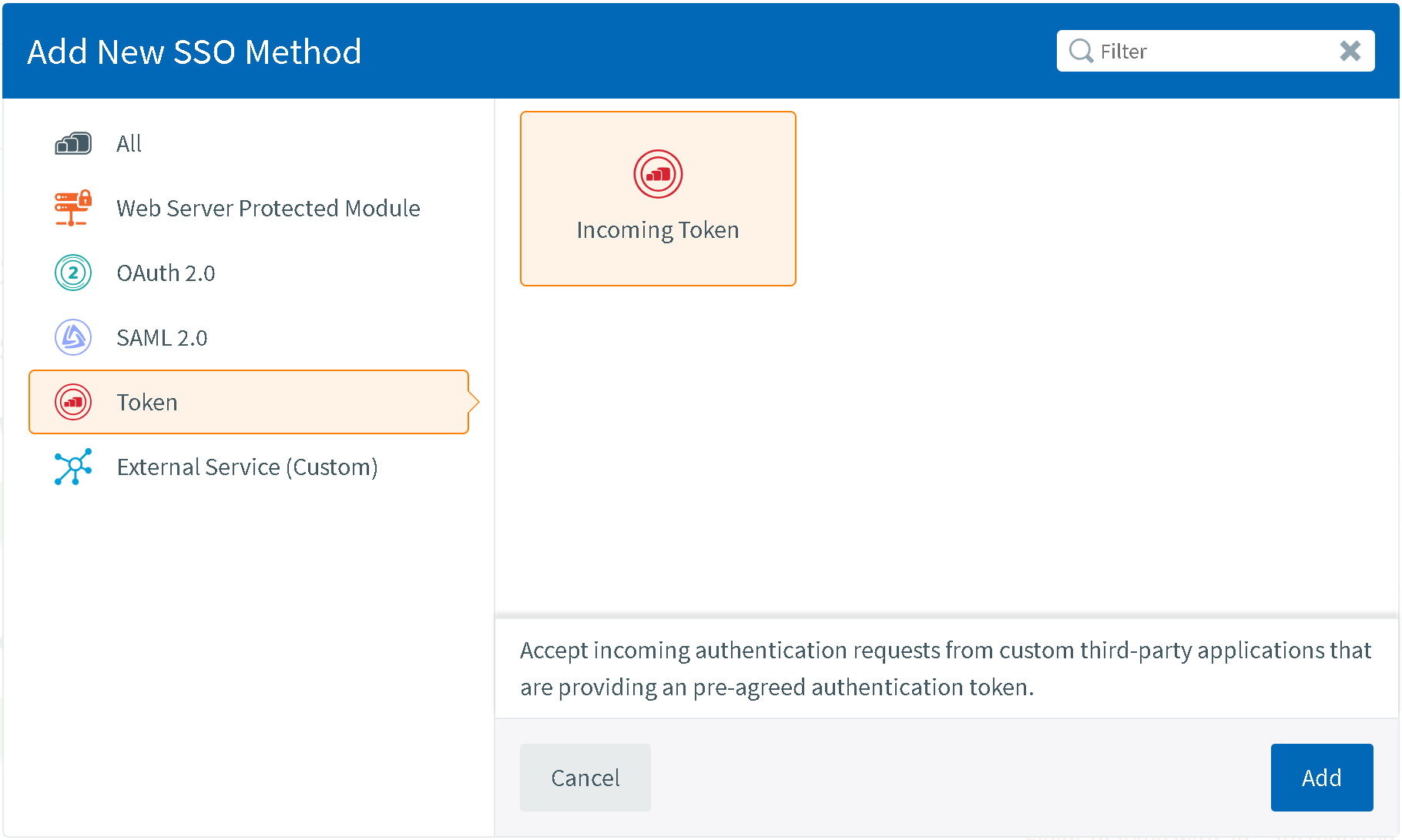Open the SAML 2.0 category
Image resolution: width=1402 pixels, height=840 pixels.
point(162,337)
